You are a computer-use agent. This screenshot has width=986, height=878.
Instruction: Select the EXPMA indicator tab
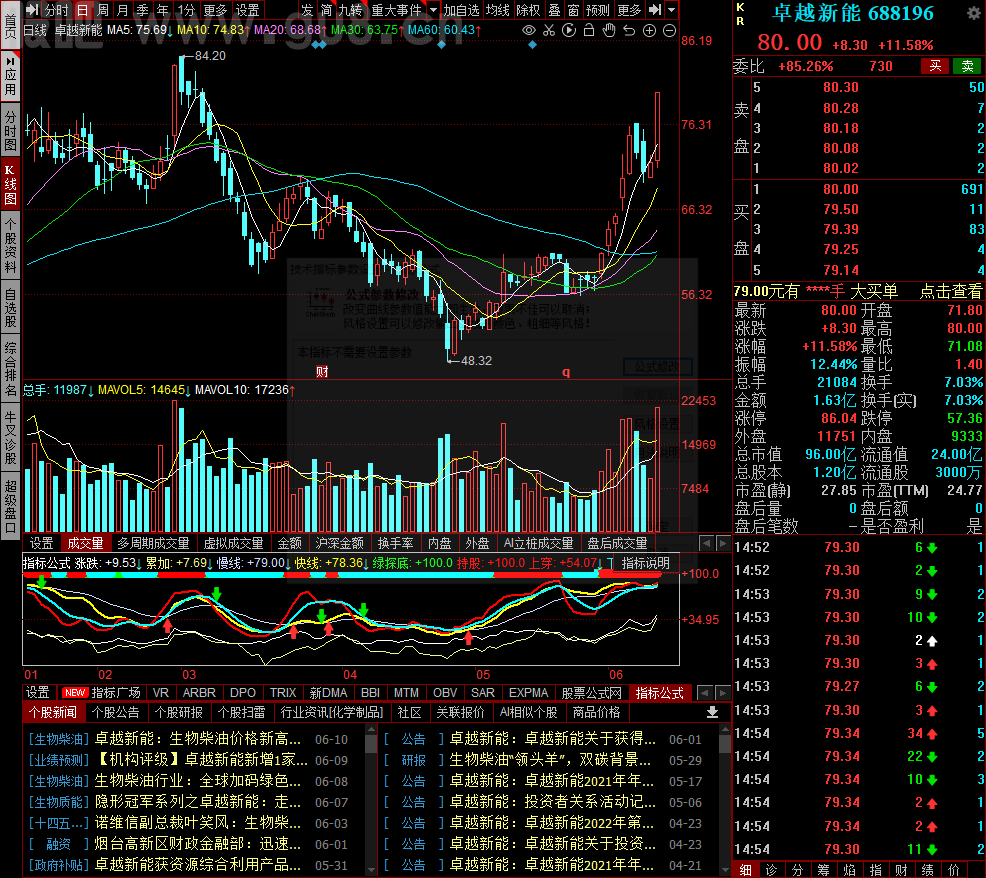point(528,692)
